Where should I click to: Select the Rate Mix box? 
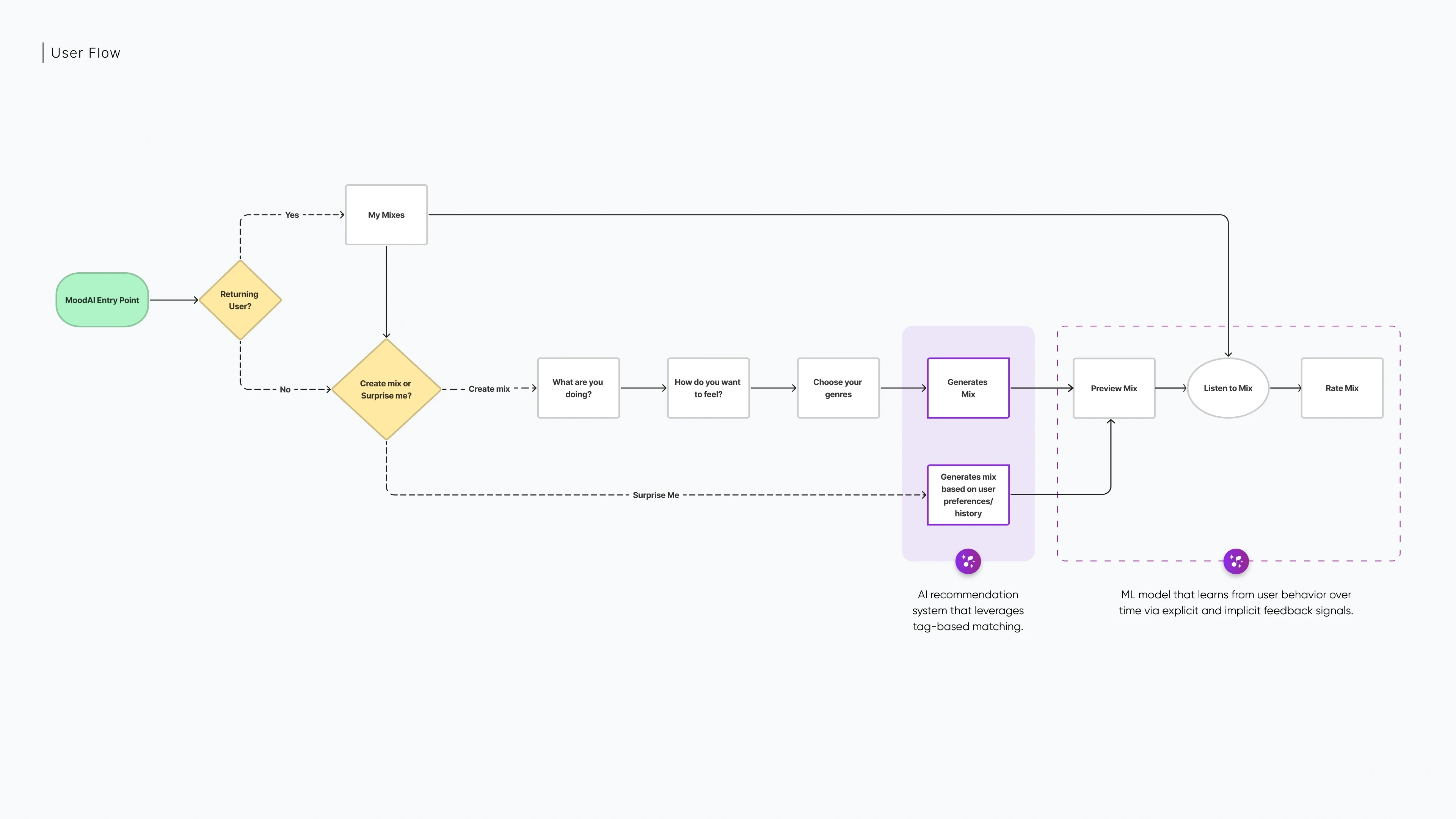point(1342,388)
